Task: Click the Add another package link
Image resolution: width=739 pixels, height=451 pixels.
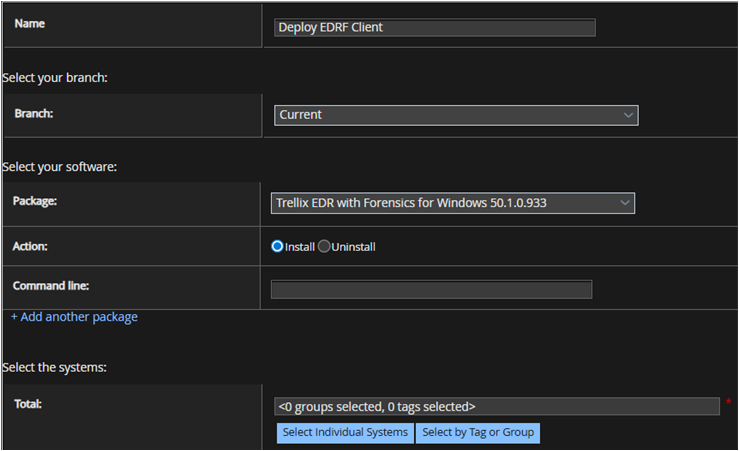Action: click(x=74, y=317)
